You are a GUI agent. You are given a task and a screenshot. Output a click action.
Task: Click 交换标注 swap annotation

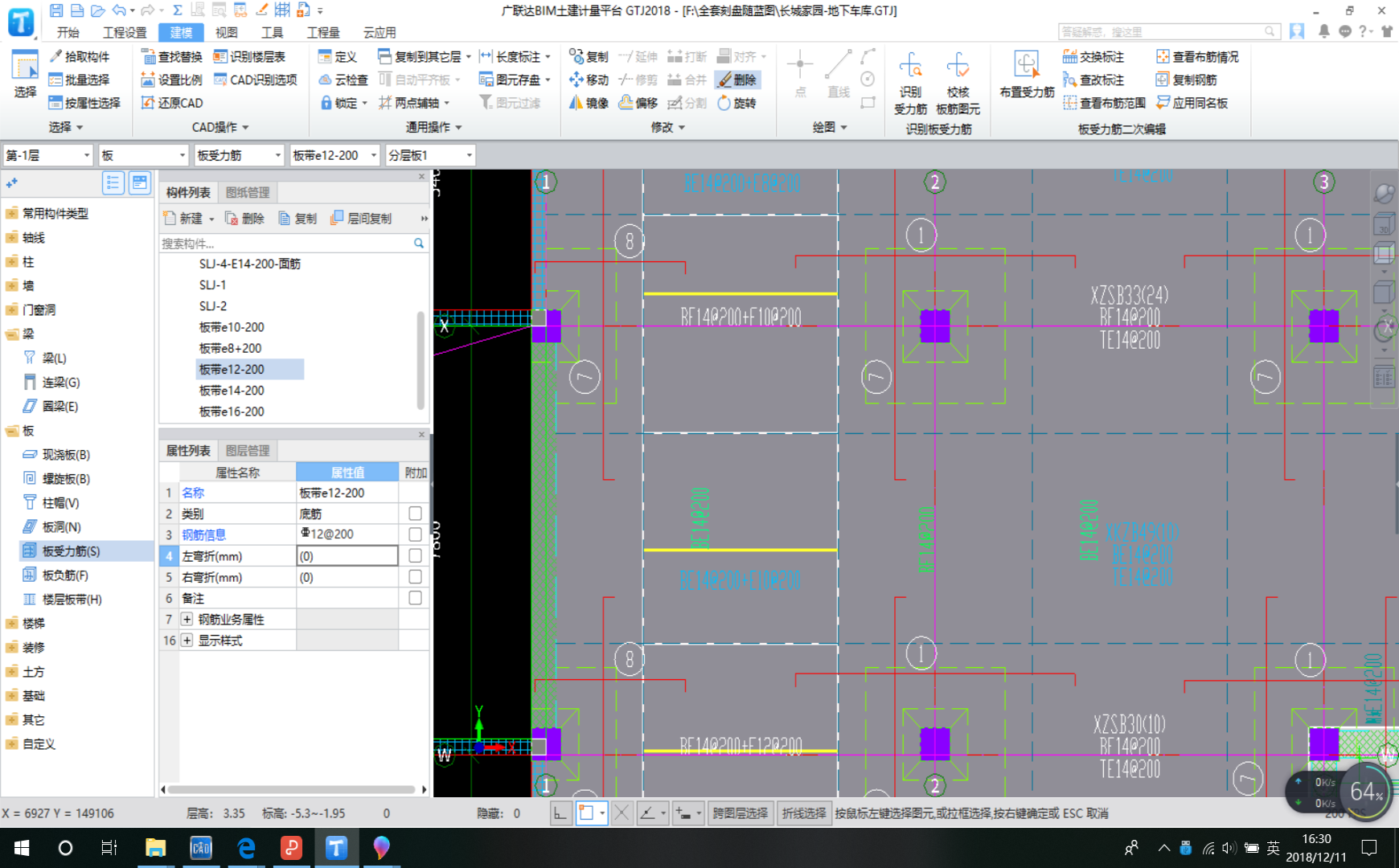tap(1093, 57)
